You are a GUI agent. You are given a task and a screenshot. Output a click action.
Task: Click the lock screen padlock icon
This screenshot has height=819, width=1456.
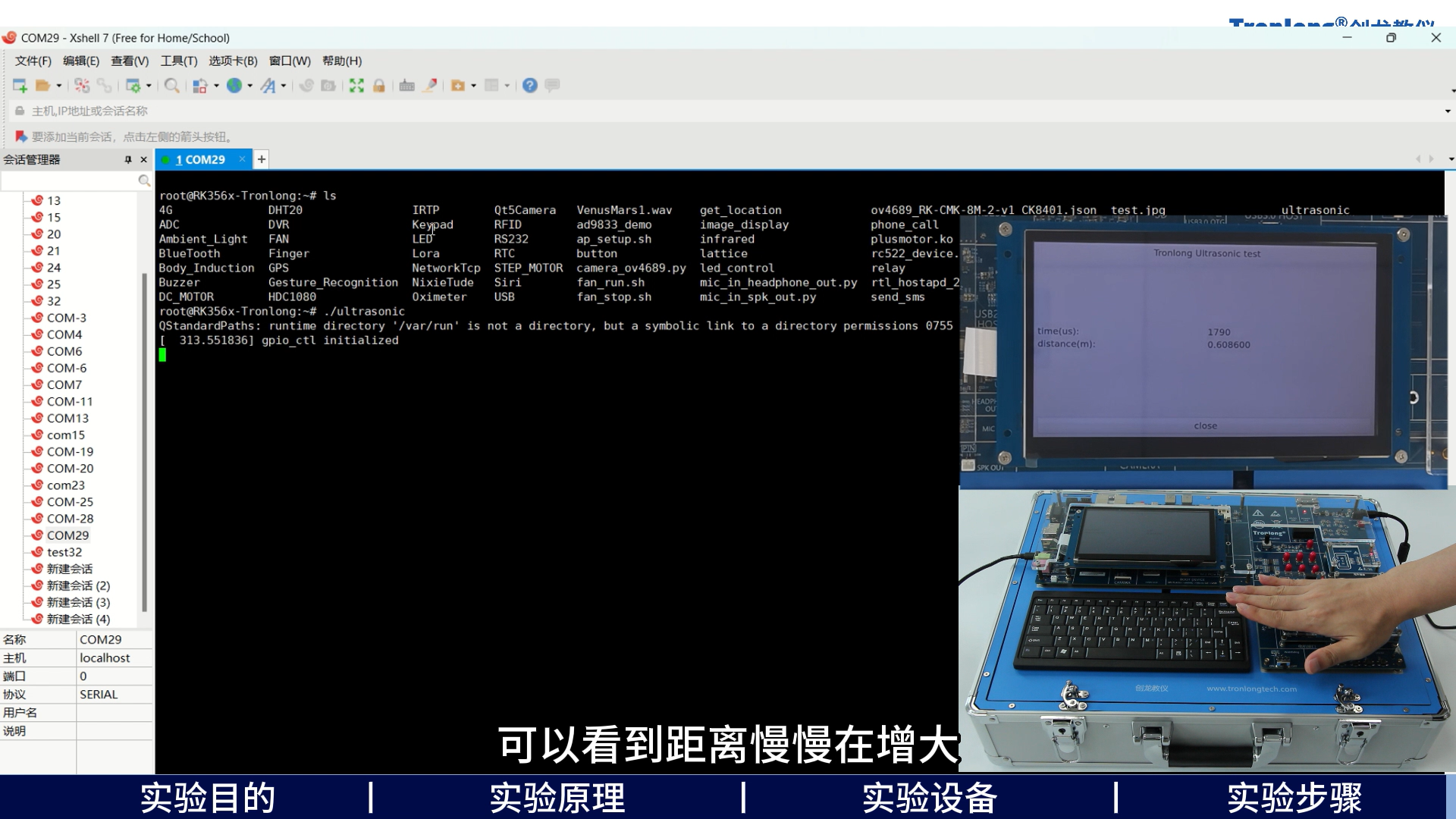pyautogui.click(x=379, y=86)
